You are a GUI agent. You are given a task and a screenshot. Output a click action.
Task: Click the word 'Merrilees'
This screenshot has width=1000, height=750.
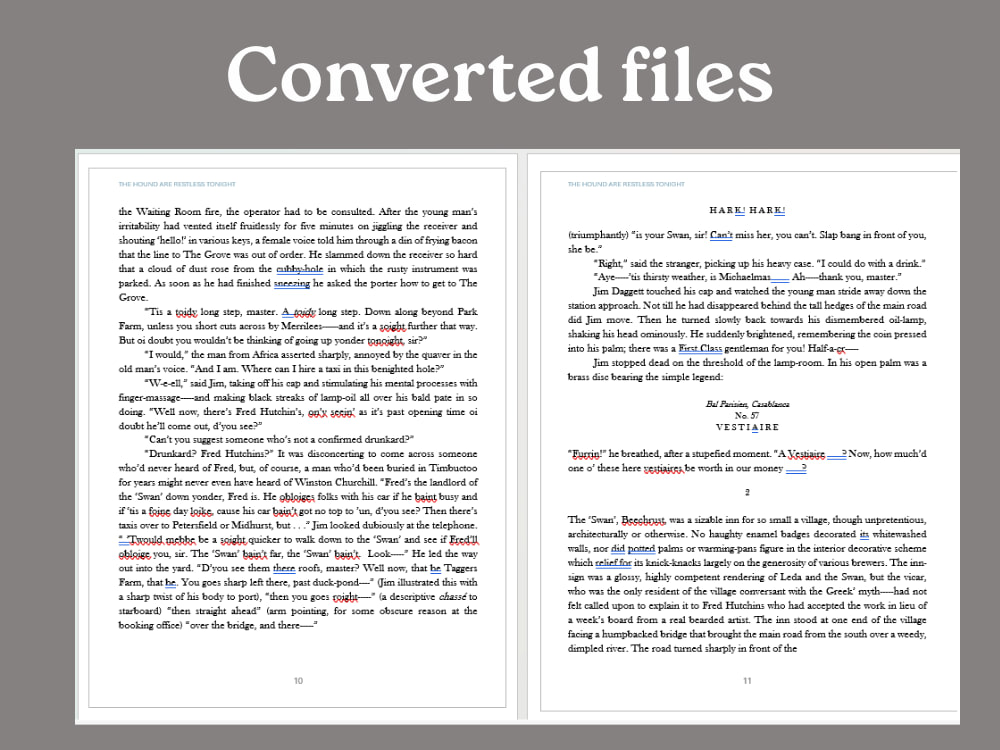[x=302, y=326]
